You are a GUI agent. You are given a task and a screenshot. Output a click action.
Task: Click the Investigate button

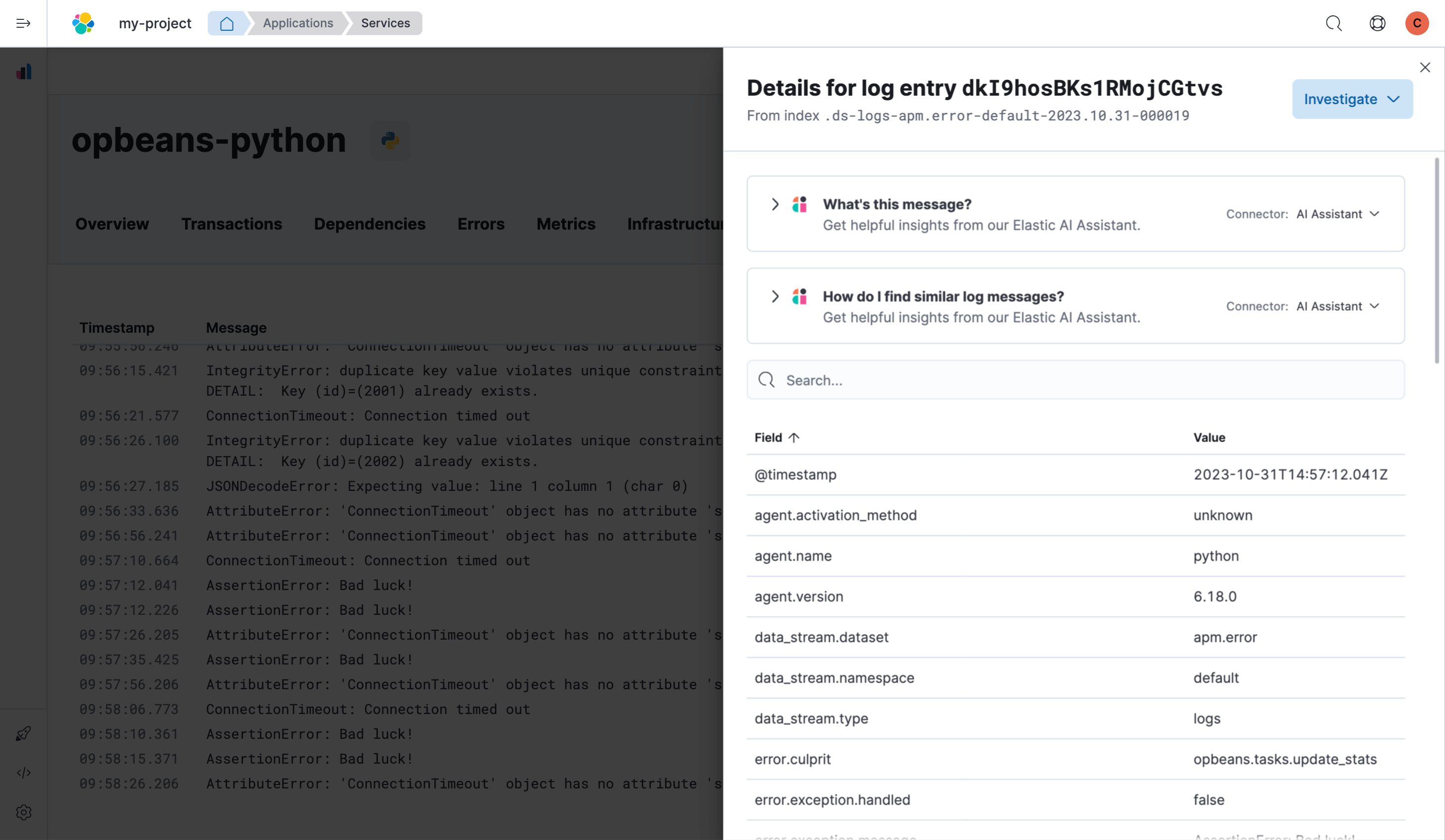[x=1351, y=98]
